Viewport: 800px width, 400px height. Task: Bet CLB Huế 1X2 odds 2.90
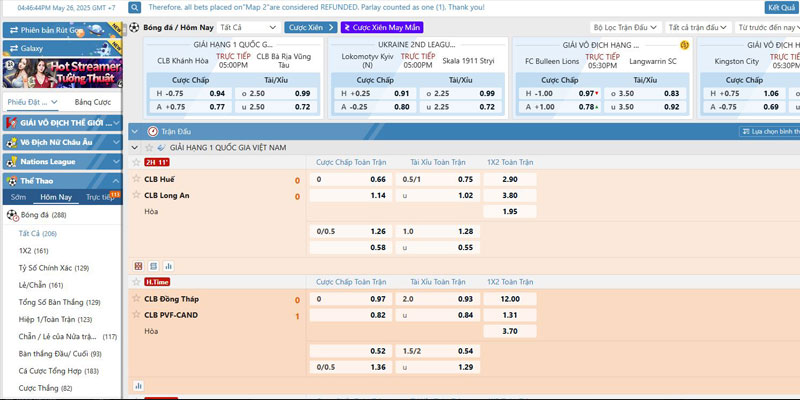click(x=510, y=180)
